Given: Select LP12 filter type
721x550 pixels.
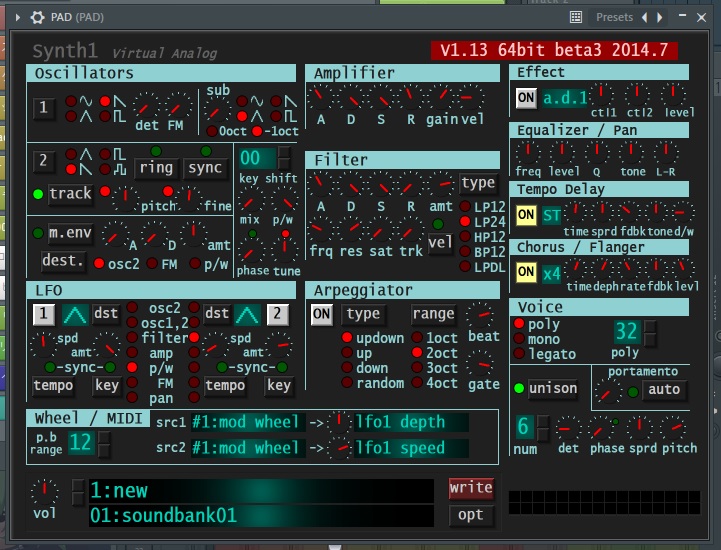Looking at the screenshot, I should 465,206.
